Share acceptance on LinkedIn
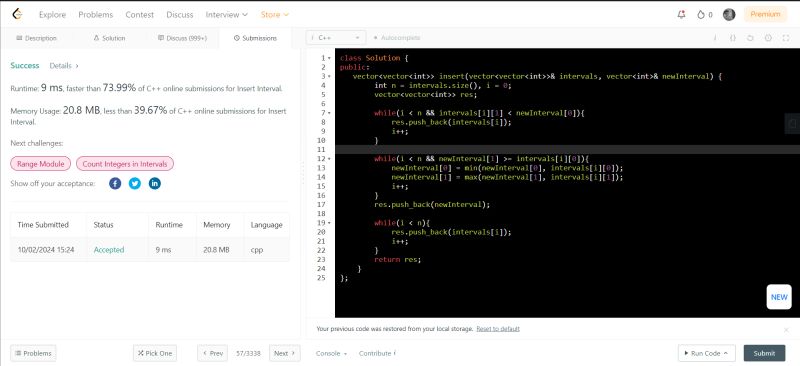 155,183
